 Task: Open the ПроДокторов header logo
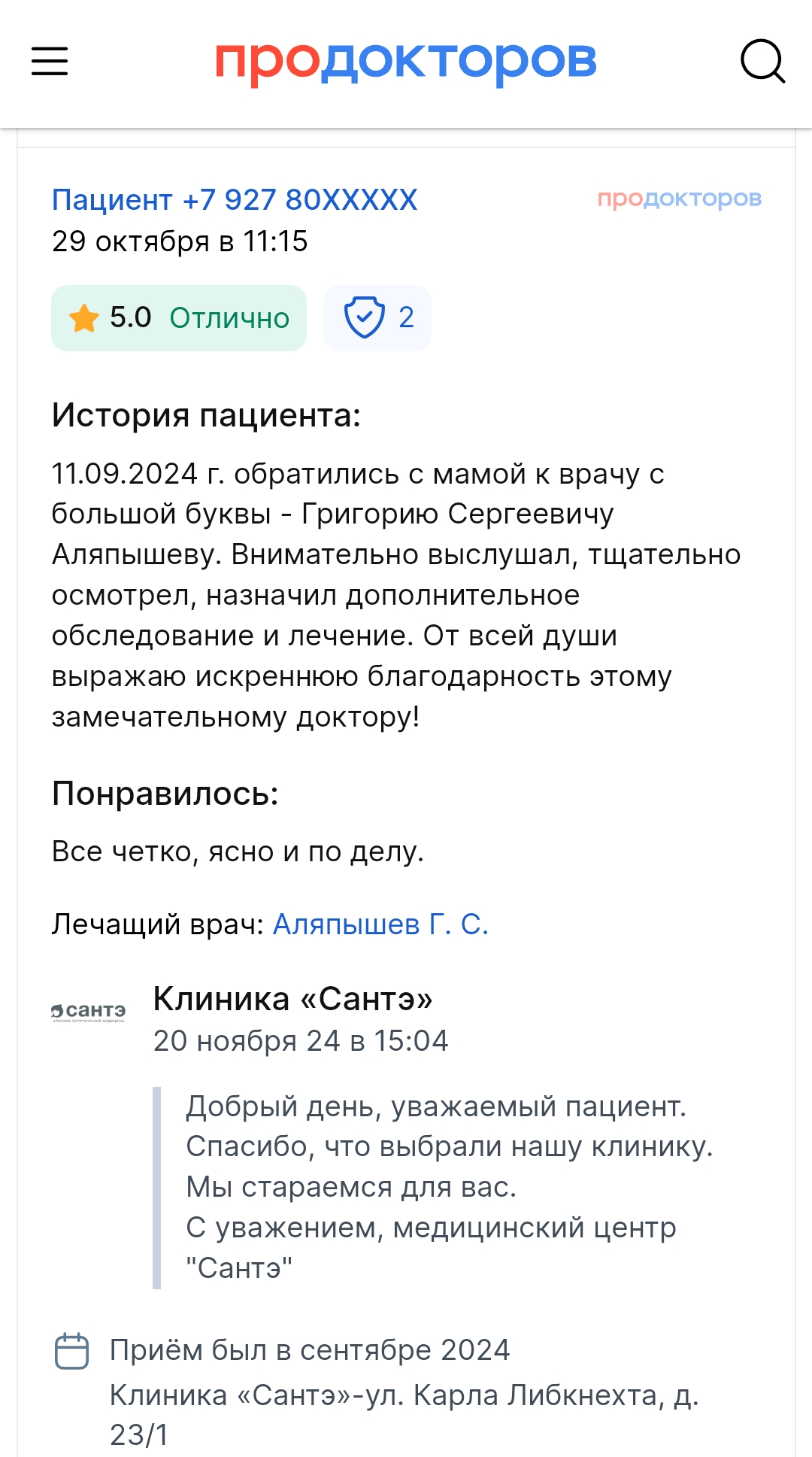[x=406, y=62]
